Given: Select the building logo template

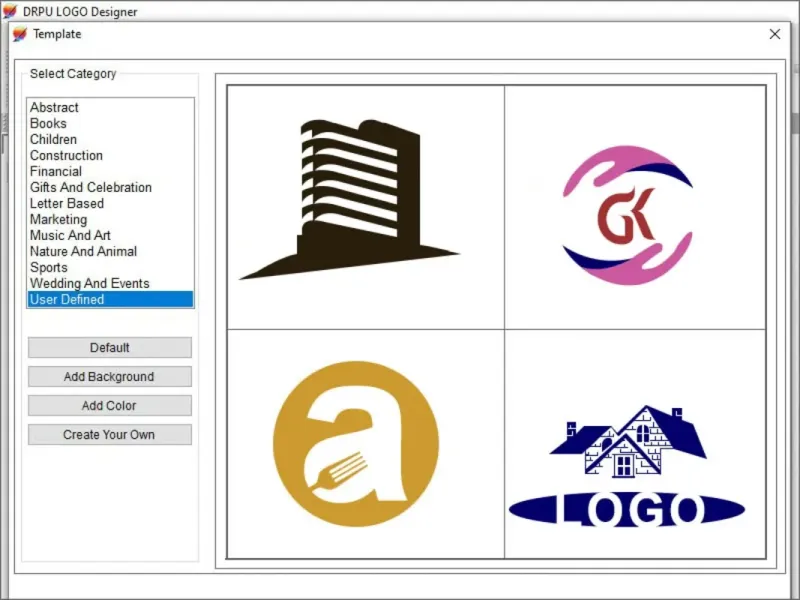Looking at the screenshot, I should 365,207.
